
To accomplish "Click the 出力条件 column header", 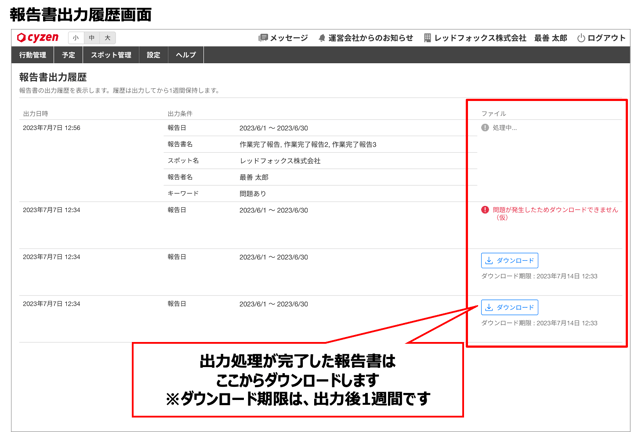I will point(180,114).
